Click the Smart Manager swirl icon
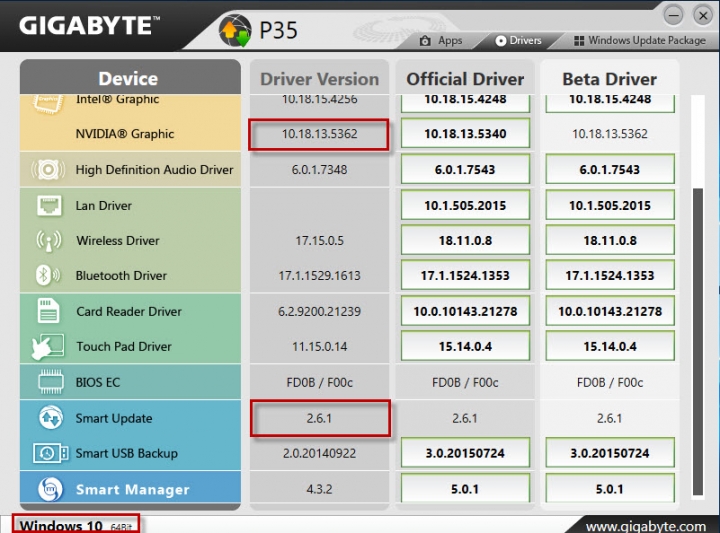 point(50,489)
